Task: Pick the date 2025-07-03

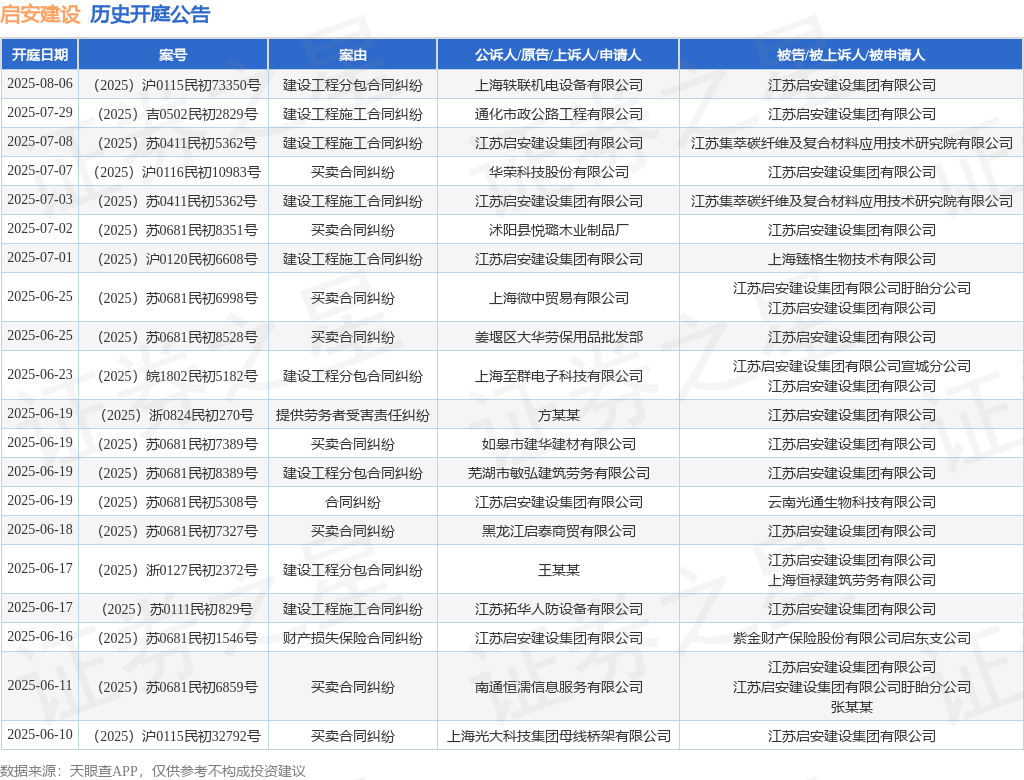Action: pyautogui.click(x=40, y=199)
